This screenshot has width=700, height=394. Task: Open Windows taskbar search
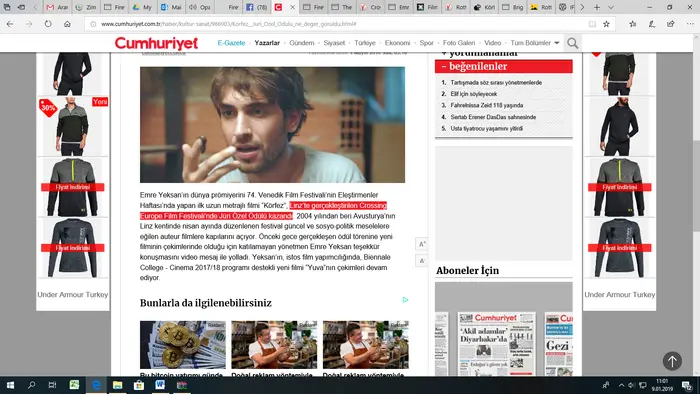pos(31,385)
